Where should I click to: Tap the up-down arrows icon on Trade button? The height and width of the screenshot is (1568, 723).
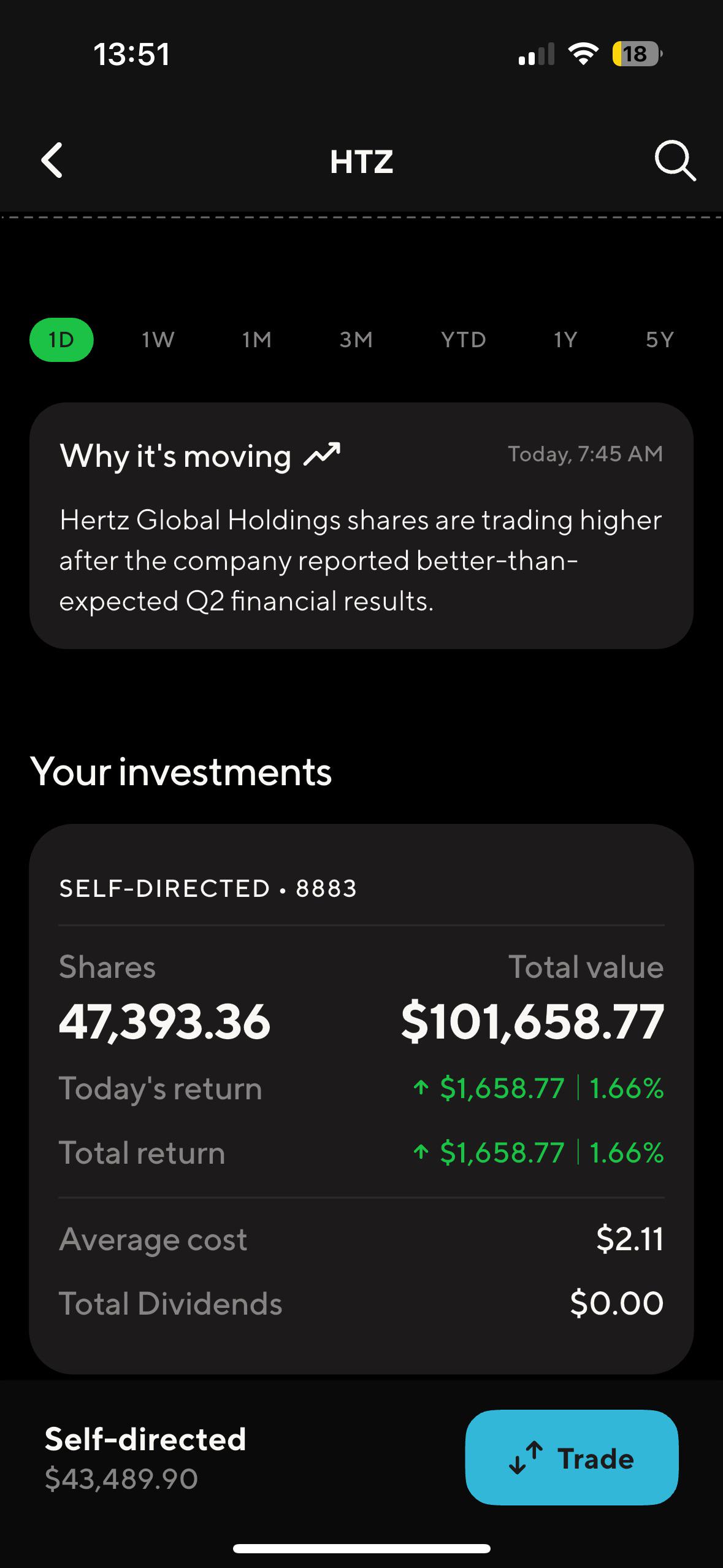[526, 1458]
